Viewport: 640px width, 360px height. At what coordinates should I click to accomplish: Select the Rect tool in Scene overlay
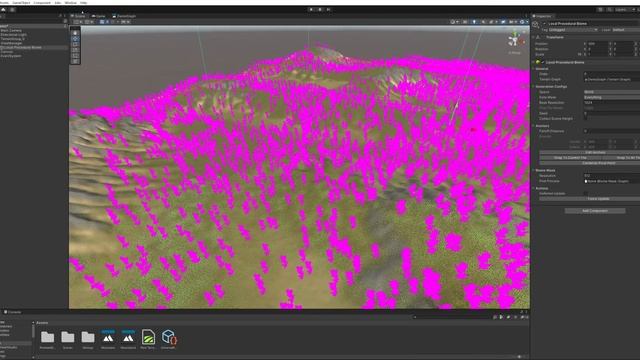75,56
